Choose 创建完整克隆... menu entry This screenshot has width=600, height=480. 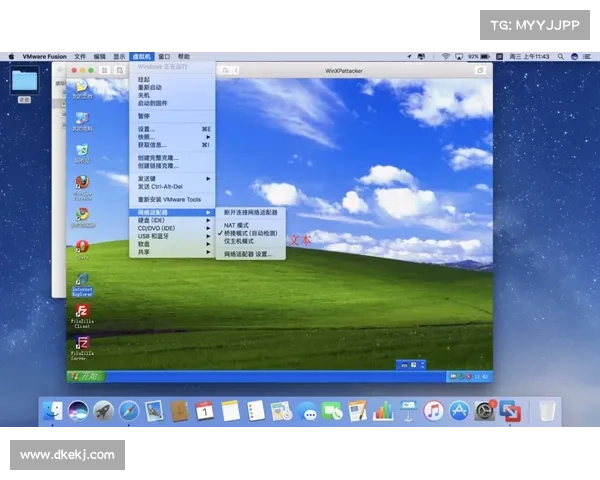172,158
